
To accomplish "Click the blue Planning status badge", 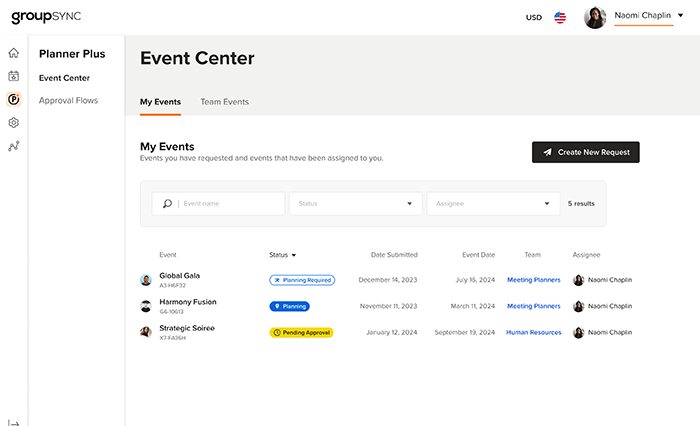I will tap(289, 306).
